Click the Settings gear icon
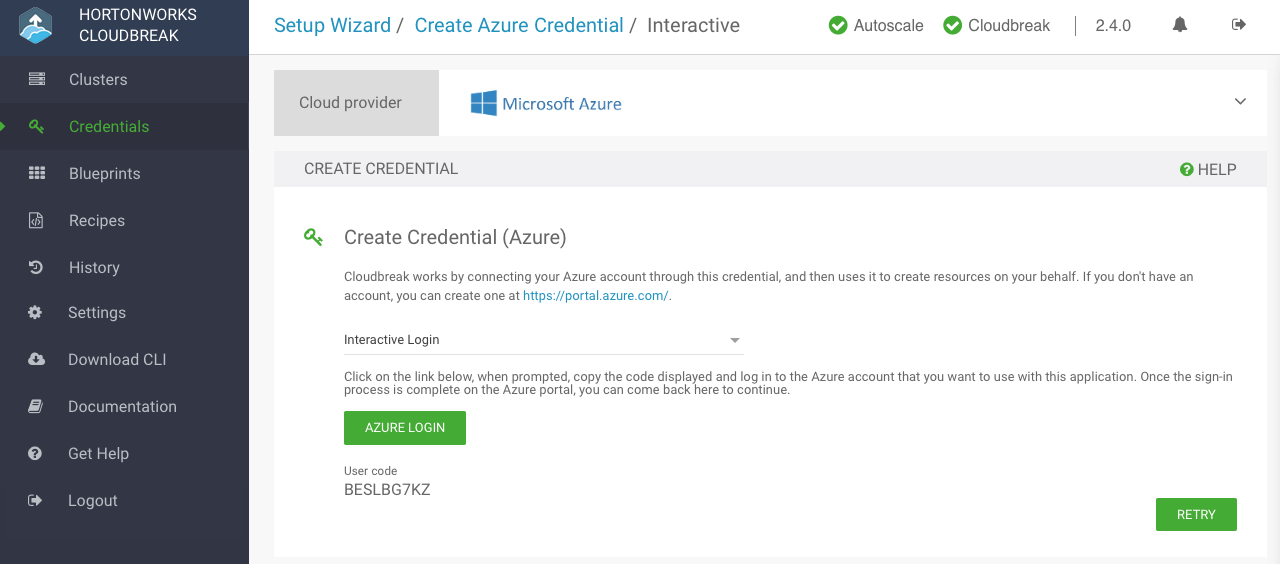Screen dimensions: 1280x564 tap(36, 312)
